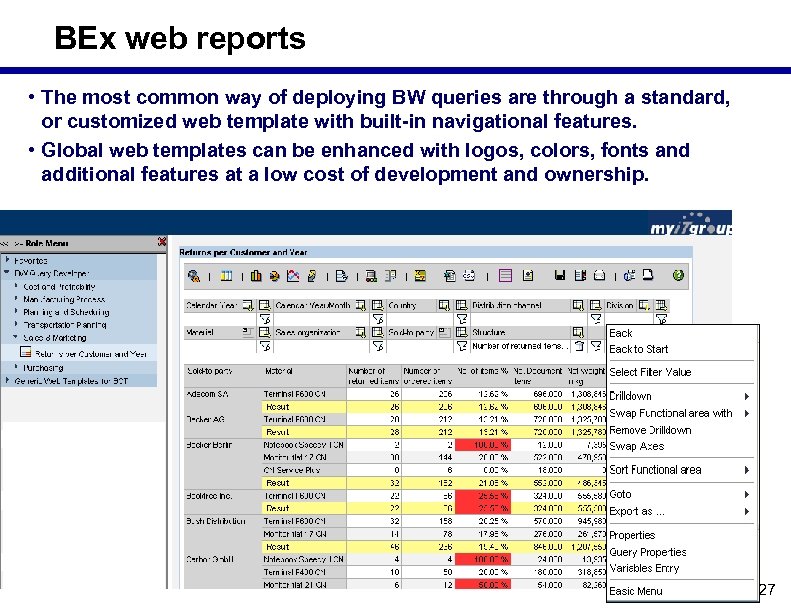Viewport: 791px width, 609px height.
Task: Click the trash icon beside Number of returned items
Action: click(580, 346)
